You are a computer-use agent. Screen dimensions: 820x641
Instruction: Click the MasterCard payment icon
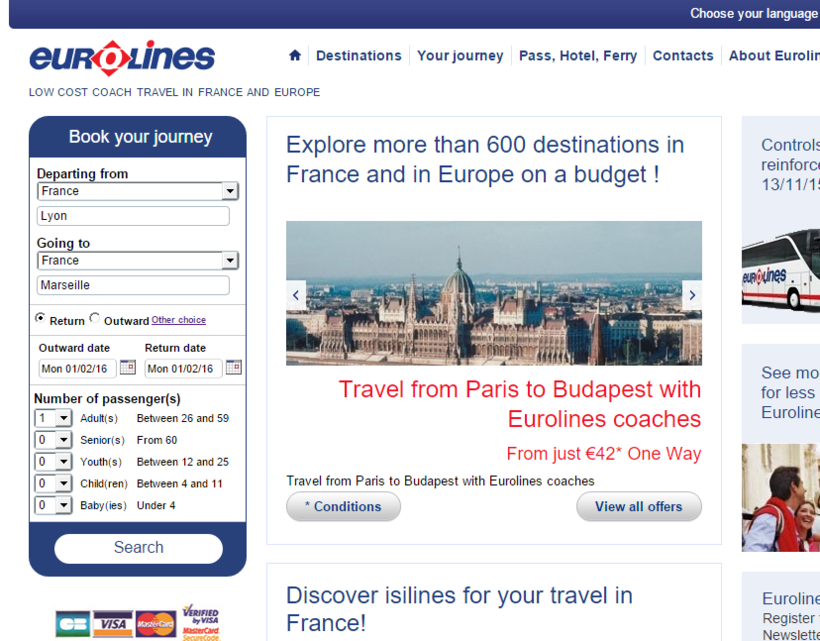pos(156,624)
